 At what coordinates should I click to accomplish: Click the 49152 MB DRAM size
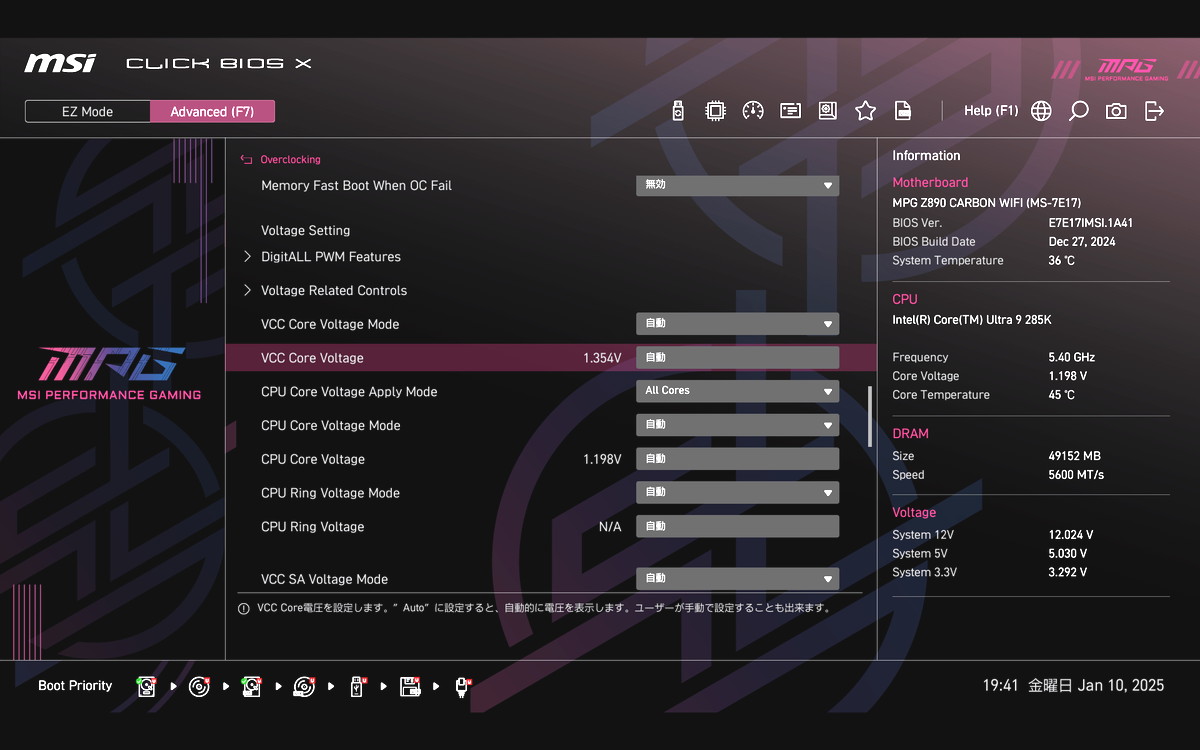[1074, 456]
